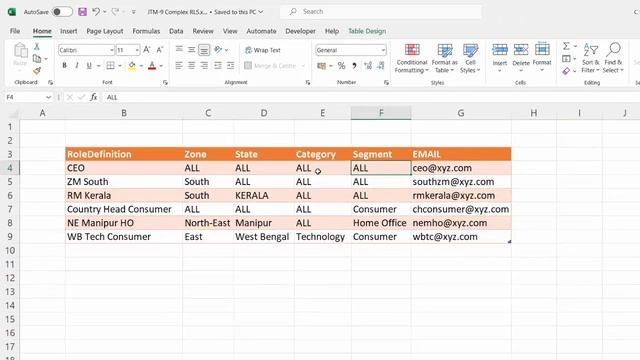Click the Accounting Number Format icon
Viewport: 640px width, 360px height.
point(322,65)
